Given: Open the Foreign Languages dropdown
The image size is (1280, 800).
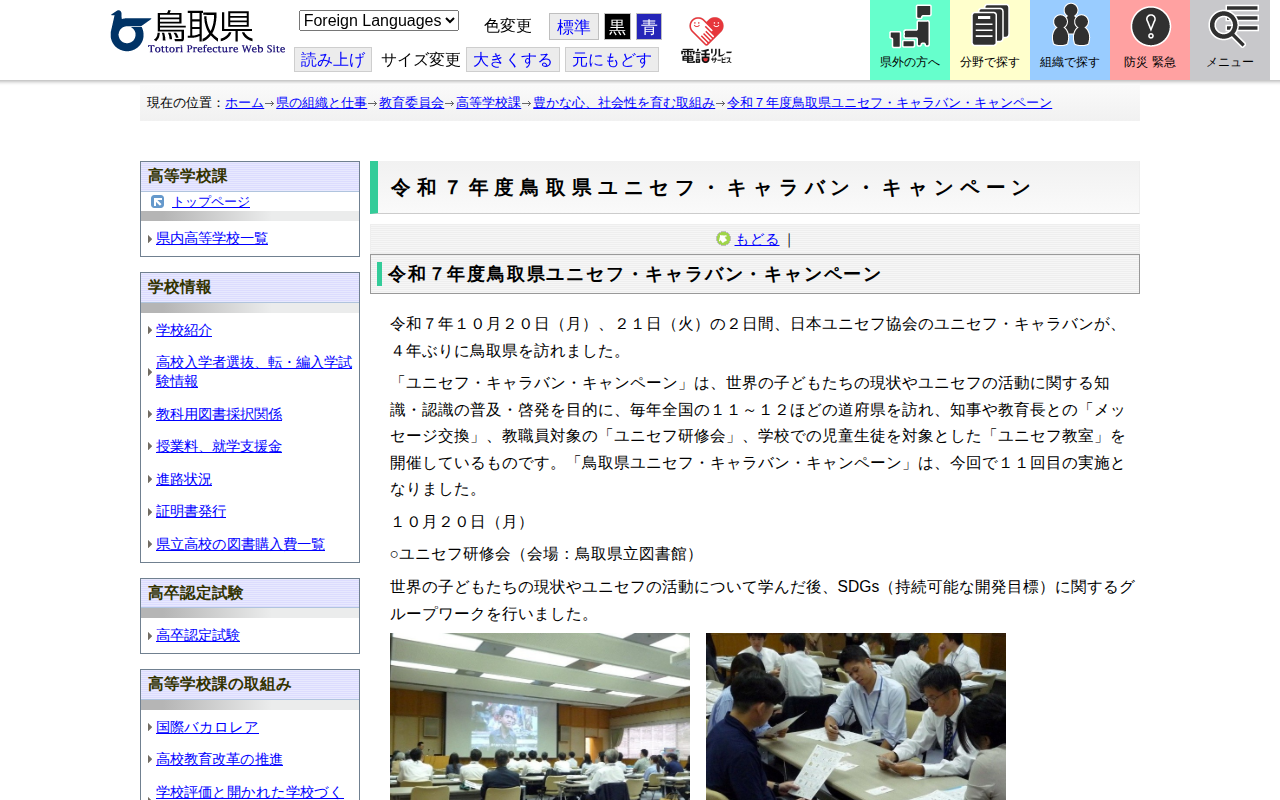Looking at the screenshot, I should (x=379, y=20).
